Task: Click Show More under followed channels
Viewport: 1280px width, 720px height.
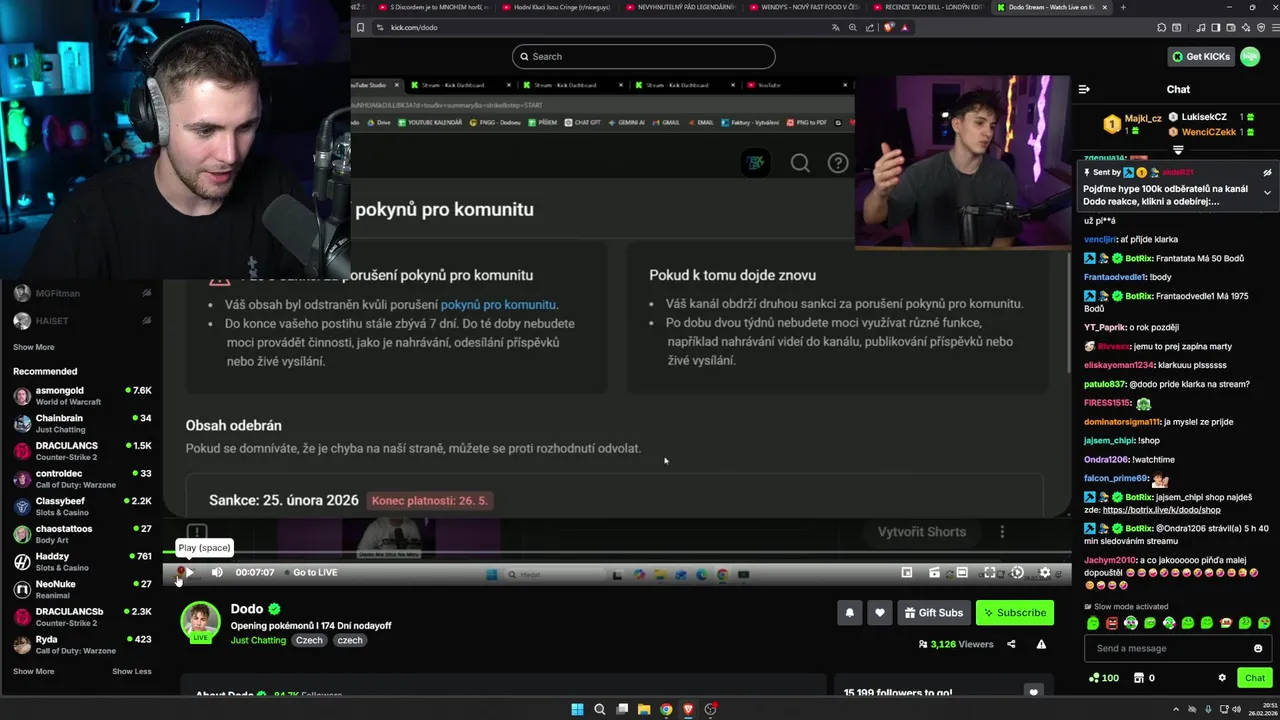Action: (34, 347)
